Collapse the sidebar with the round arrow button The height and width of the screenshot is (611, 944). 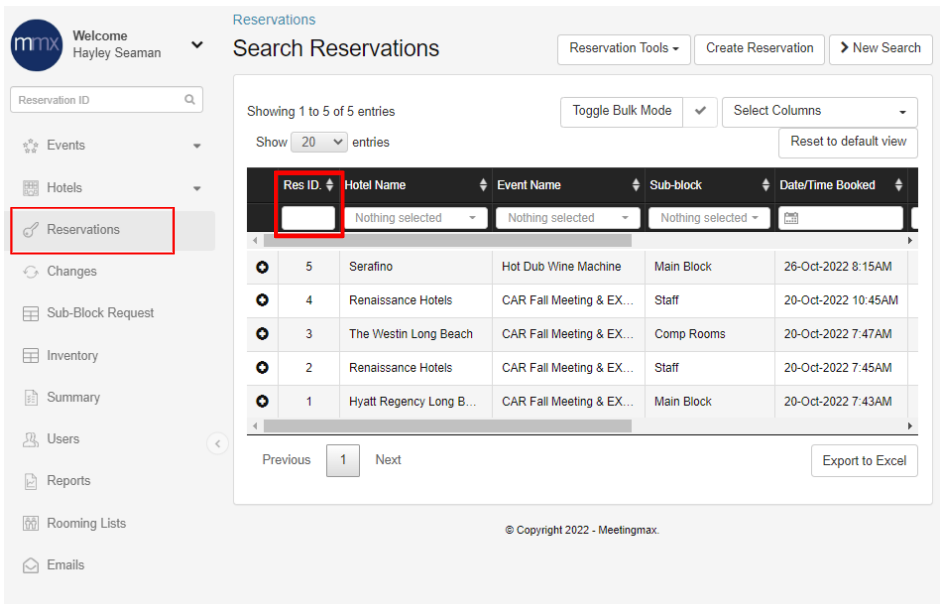(217, 444)
